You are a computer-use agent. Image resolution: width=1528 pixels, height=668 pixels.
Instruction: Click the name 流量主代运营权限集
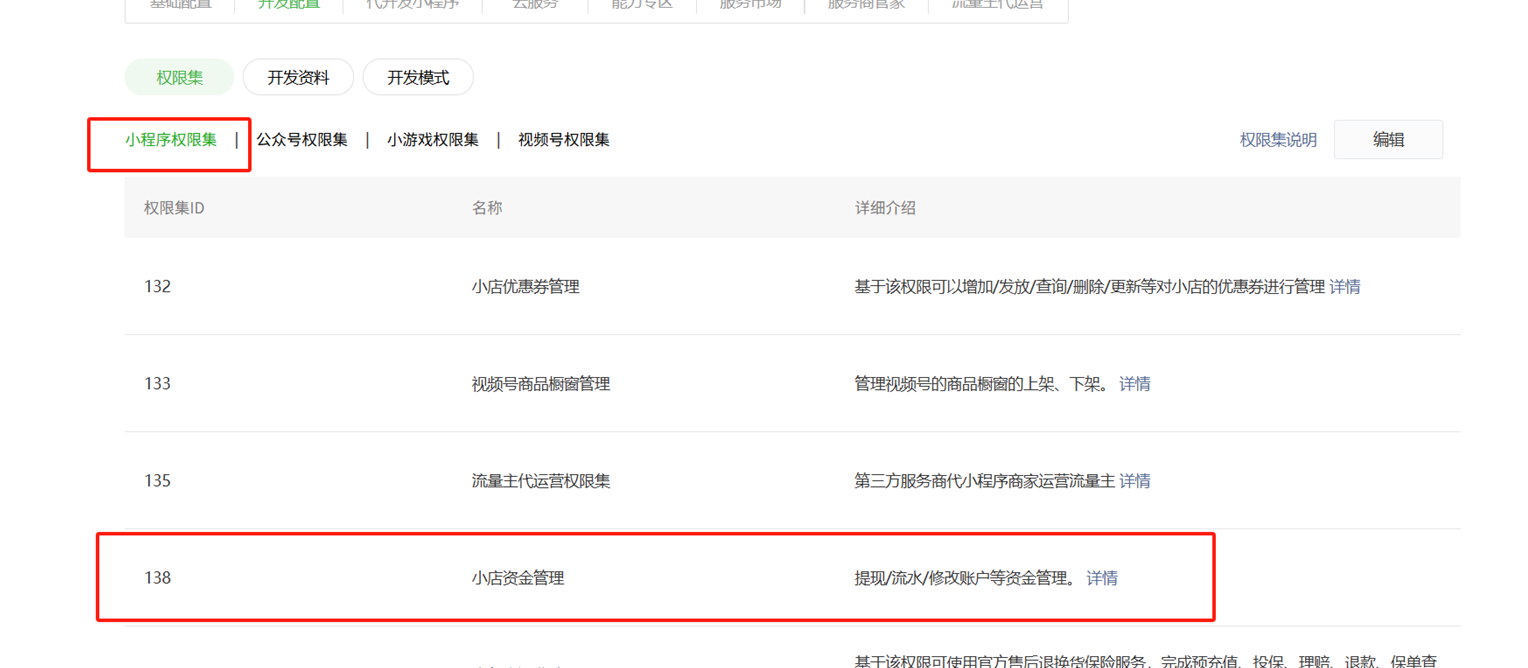pyautogui.click(x=541, y=481)
